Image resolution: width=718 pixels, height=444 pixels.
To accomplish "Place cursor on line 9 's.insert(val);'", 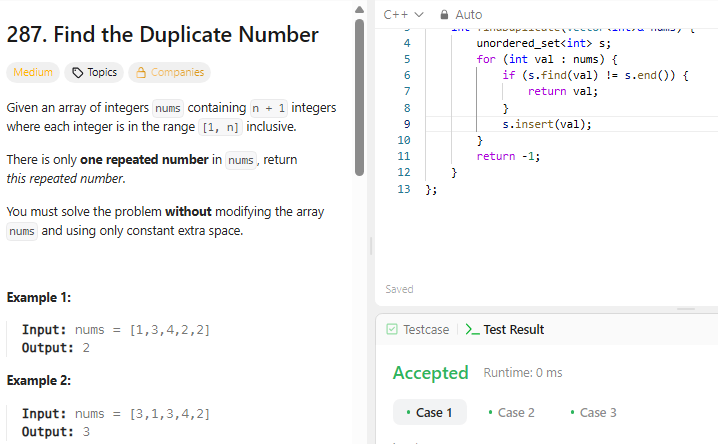I will pyautogui.click(x=547, y=124).
